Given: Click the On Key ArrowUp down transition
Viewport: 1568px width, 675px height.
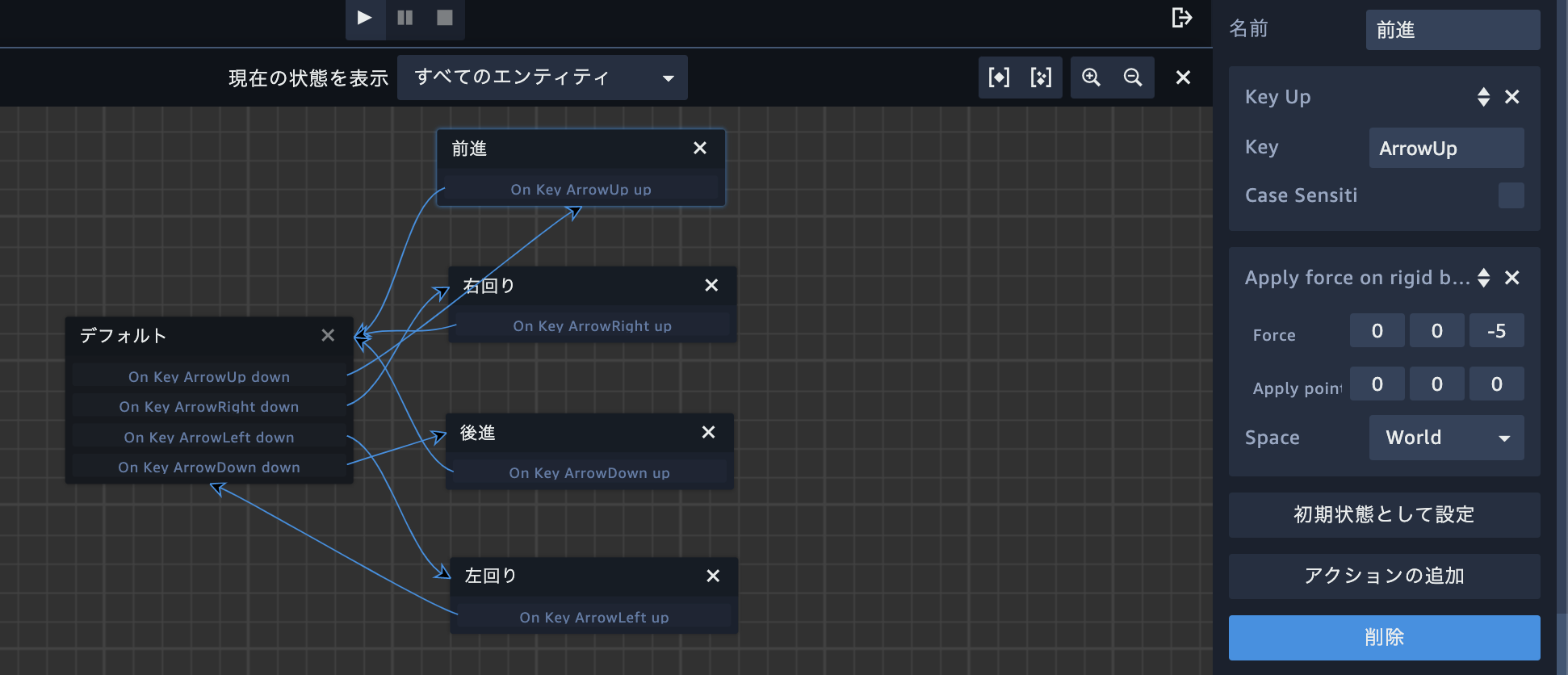Looking at the screenshot, I should coord(209,377).
